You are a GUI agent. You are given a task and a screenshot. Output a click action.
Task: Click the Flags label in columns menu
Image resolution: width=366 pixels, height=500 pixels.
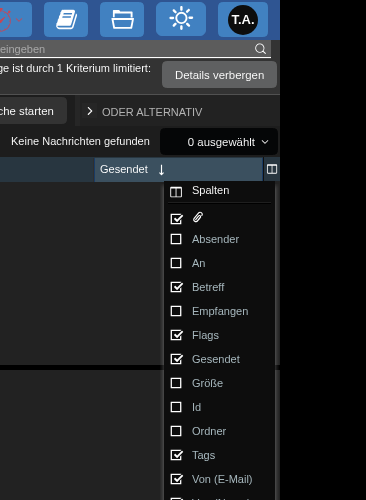click(x=205, y=335)
